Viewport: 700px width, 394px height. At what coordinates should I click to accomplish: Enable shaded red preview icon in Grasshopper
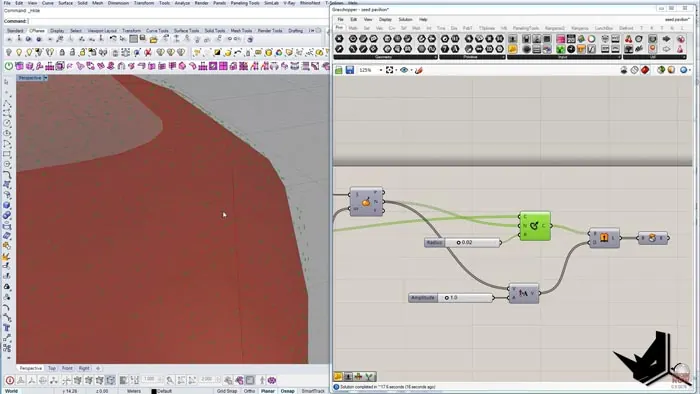click(x=645, y=71)
